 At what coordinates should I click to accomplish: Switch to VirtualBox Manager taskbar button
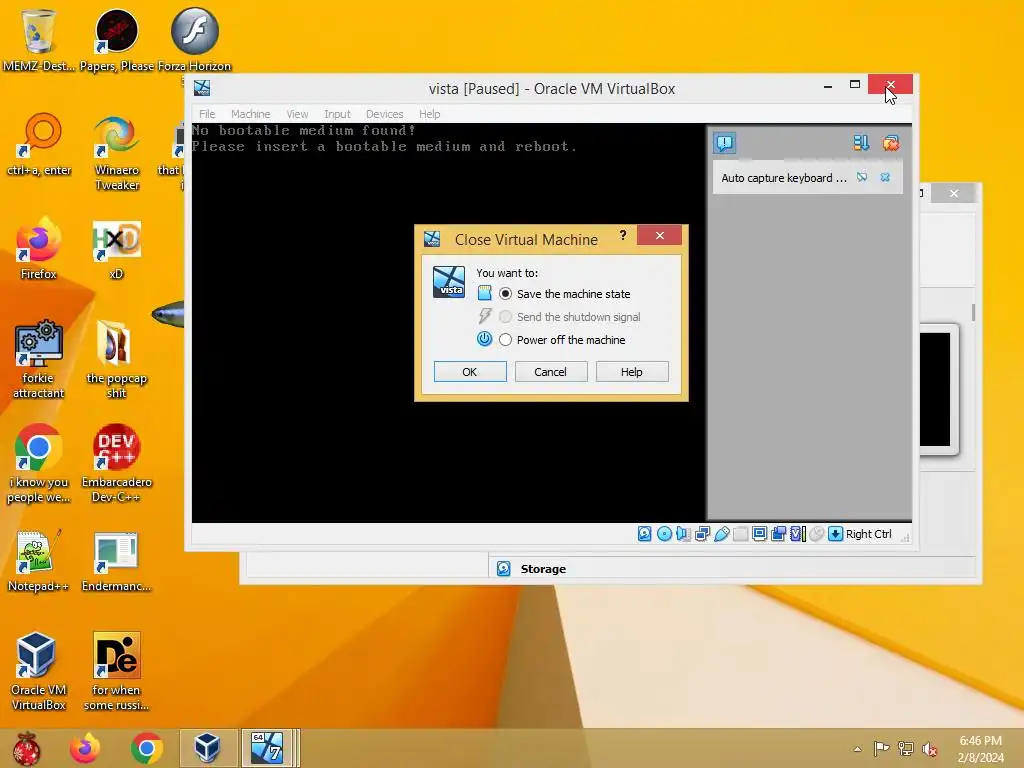coord(208,748)
